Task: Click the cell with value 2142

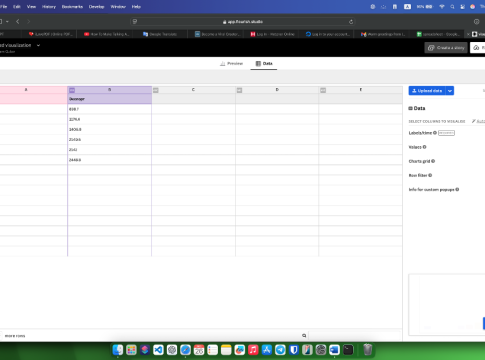Action: point(109,150)
